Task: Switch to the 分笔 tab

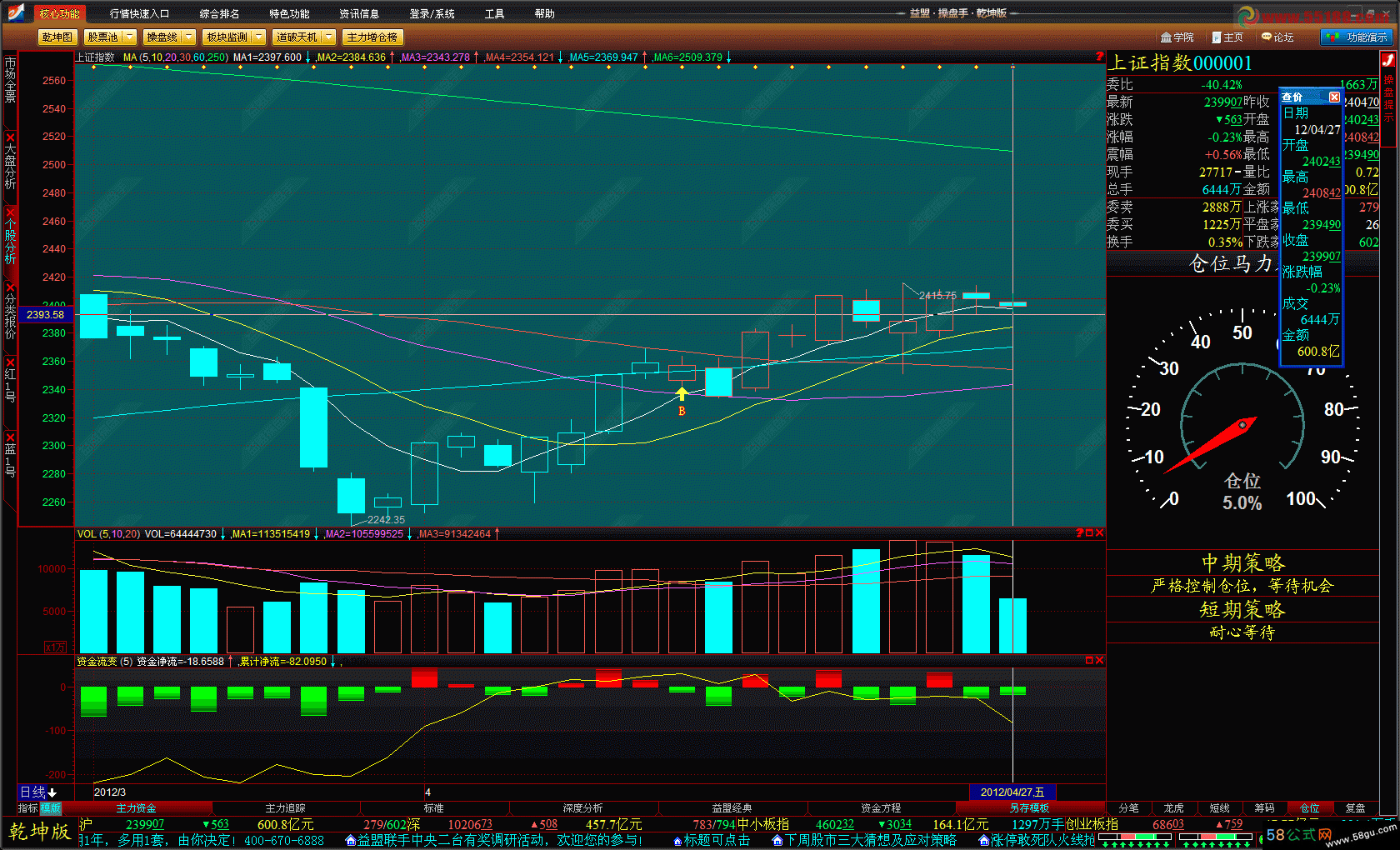Action: [1128, 807]
